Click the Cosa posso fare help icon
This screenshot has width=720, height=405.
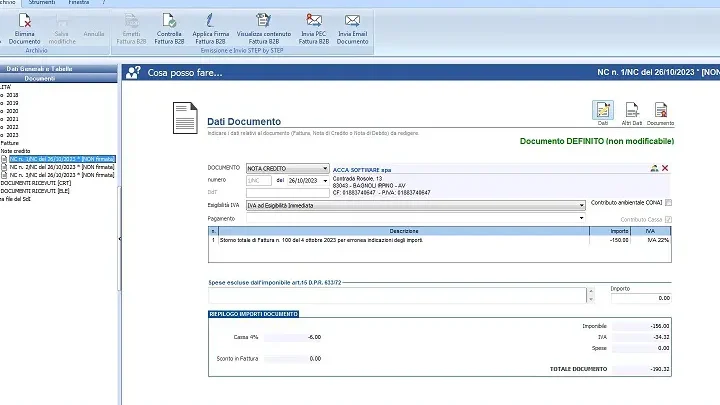click(133, 73)
